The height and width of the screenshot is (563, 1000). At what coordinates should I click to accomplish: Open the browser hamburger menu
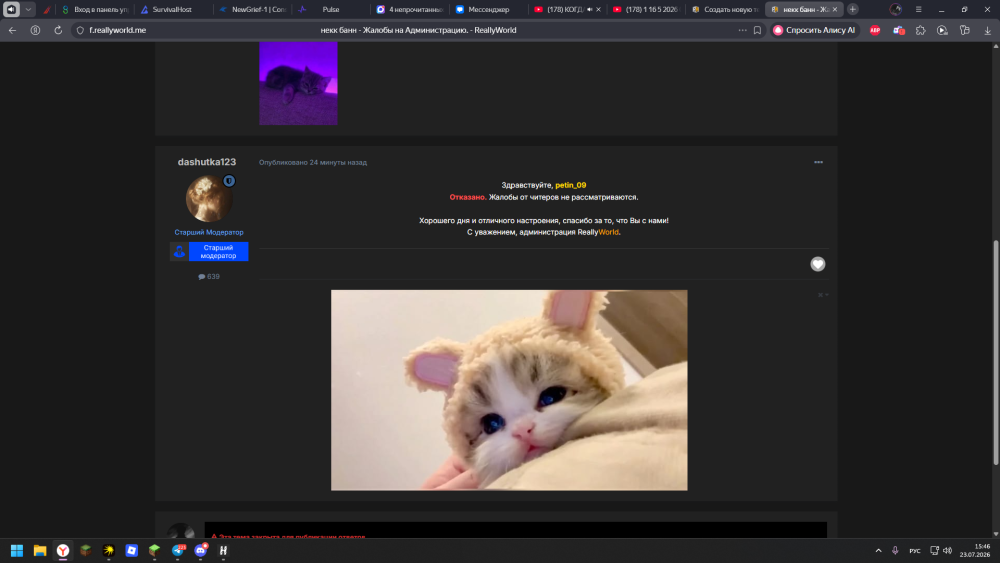click(918, 10)
